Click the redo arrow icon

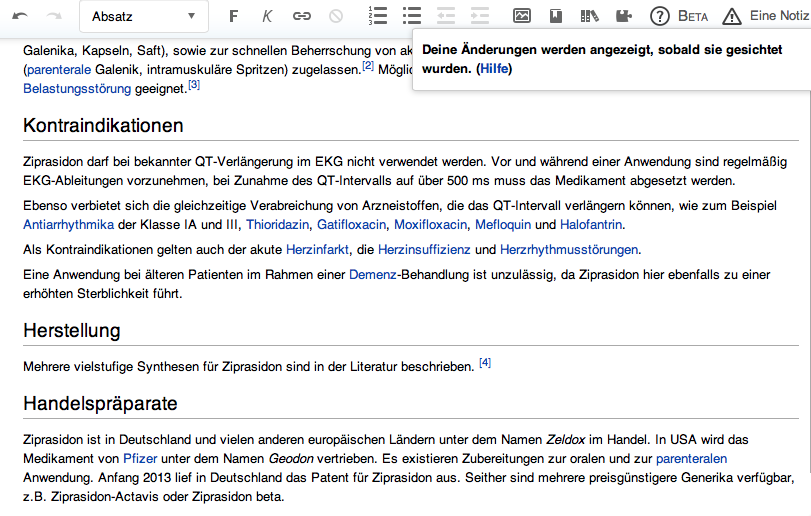click(54, 17)
